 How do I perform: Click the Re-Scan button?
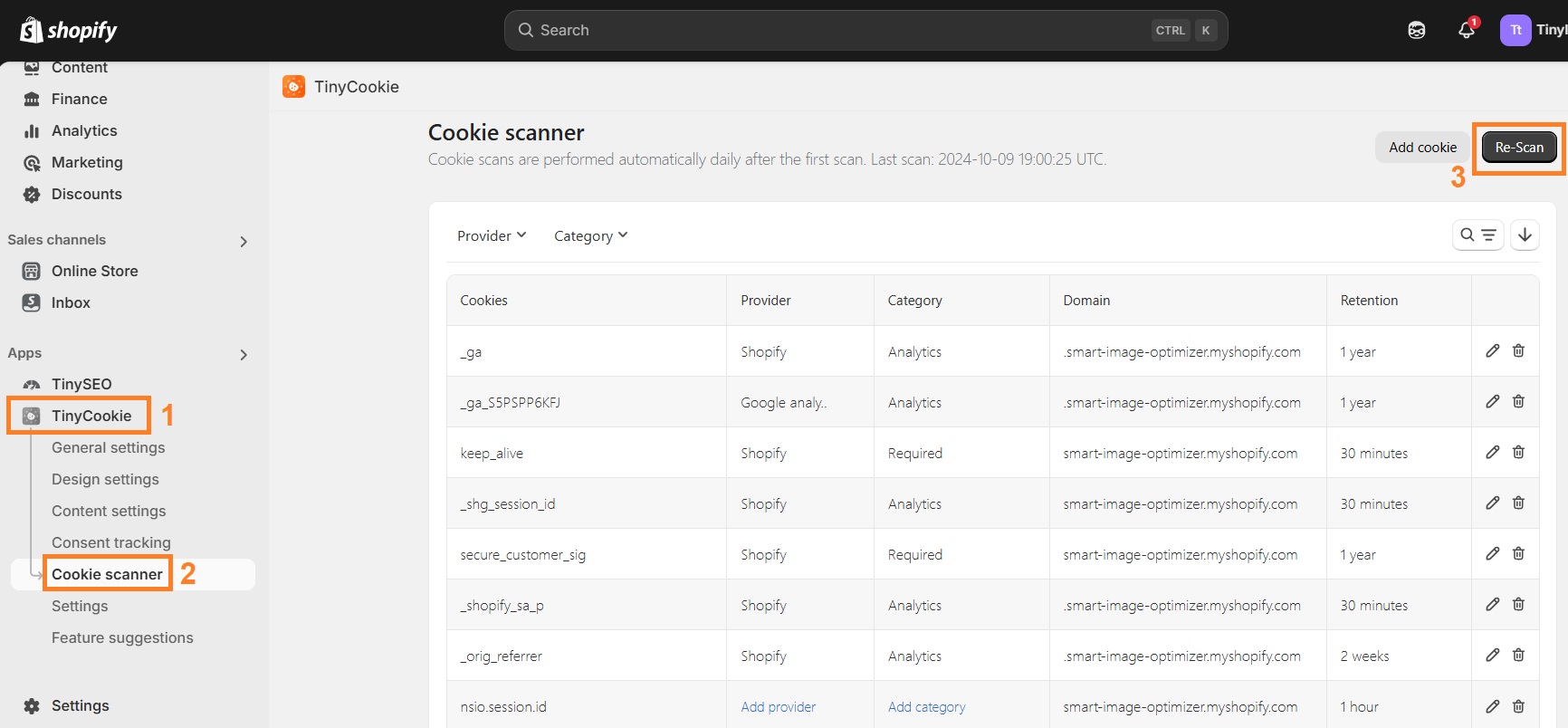pos(1519,147)
